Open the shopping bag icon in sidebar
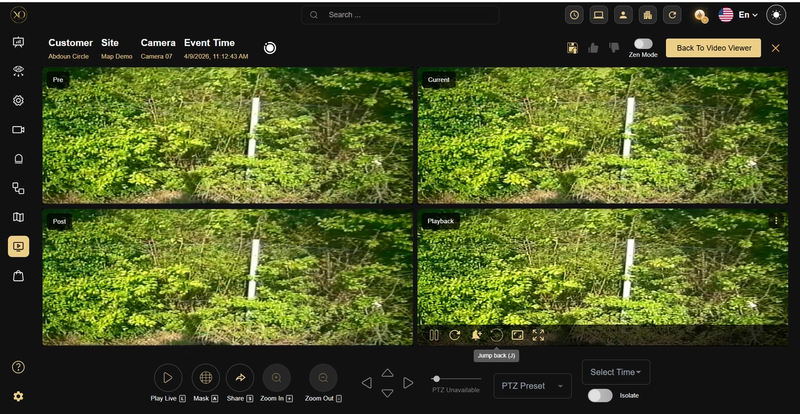 click(18, 276)
